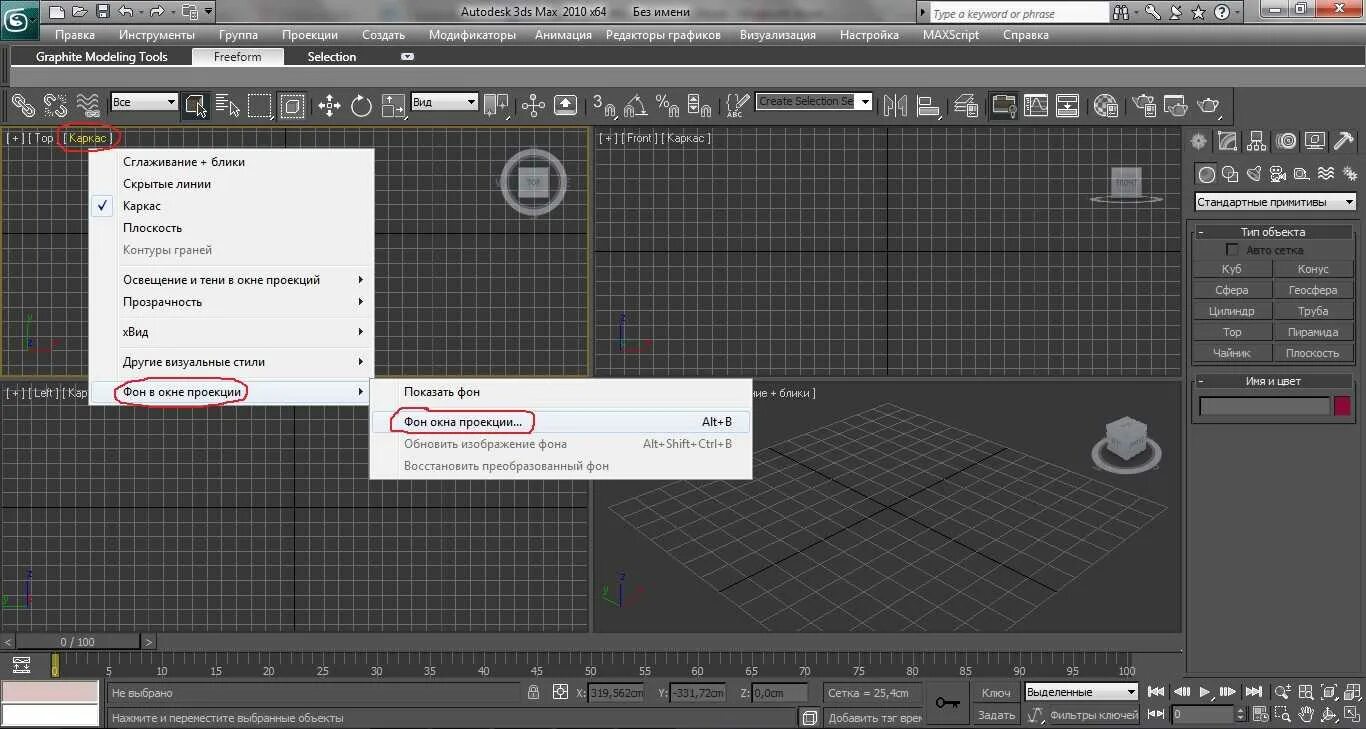Open the Schematic View icon

click(1068, 104)
